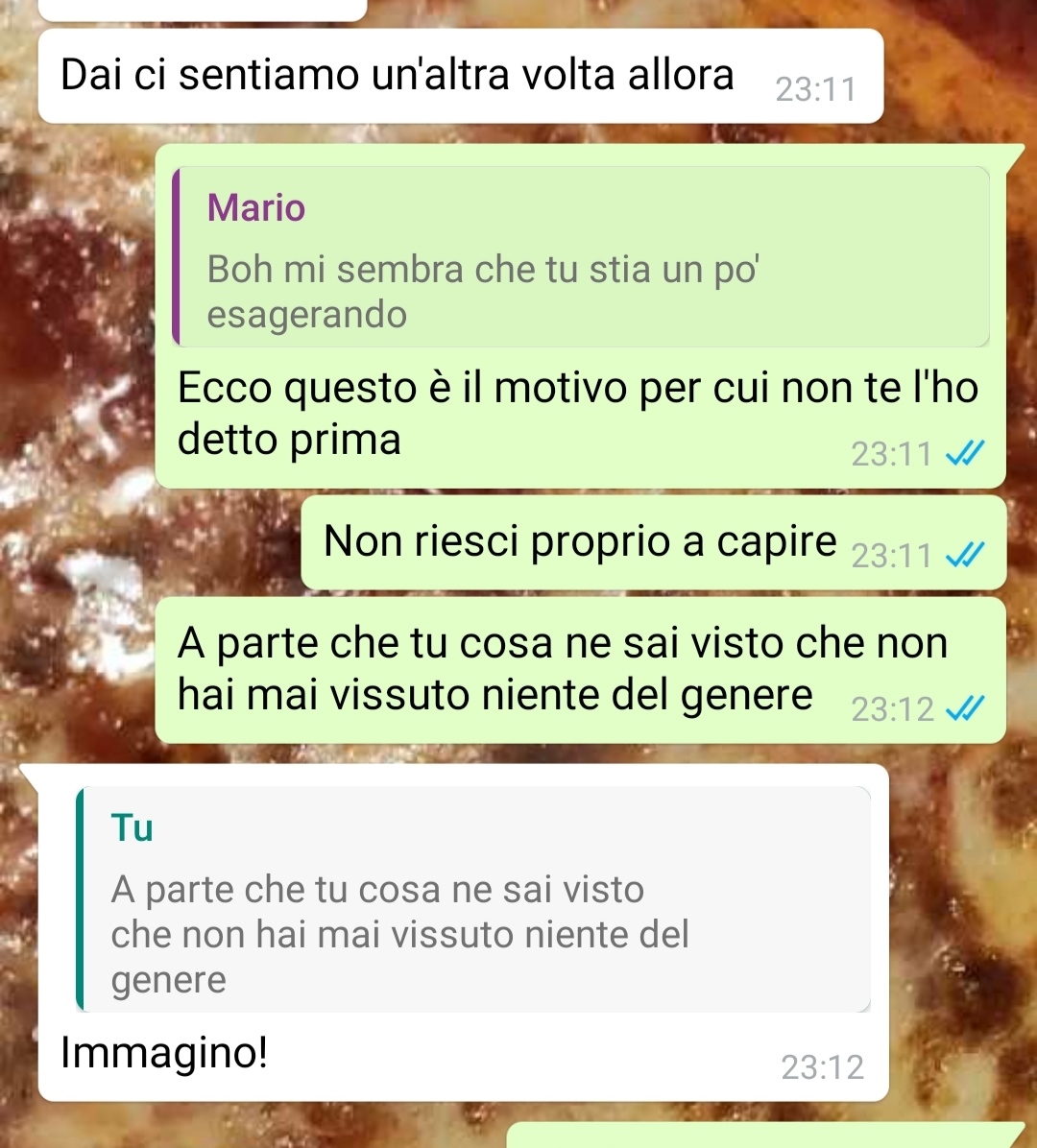Click the double check marks on "Non riesci proprio a capire"
Image resolution: width=1037 pixels, height=1148 pixels.
[x=965, y=555]
